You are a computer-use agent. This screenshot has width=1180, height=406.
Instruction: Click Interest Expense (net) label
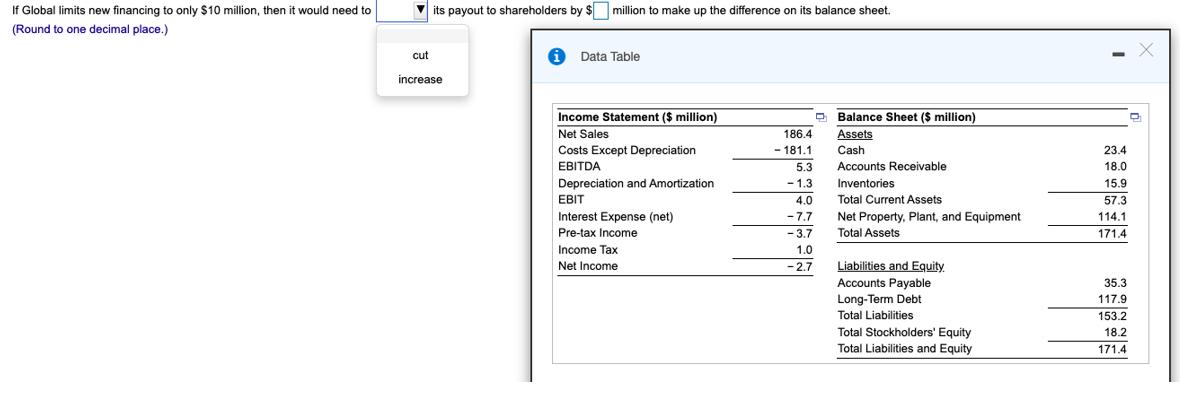click(x=616, y=217)
